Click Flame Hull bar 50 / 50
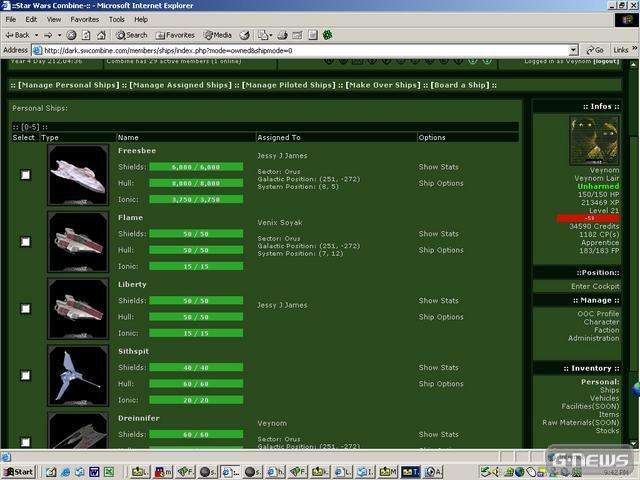 tap(196, 250)
